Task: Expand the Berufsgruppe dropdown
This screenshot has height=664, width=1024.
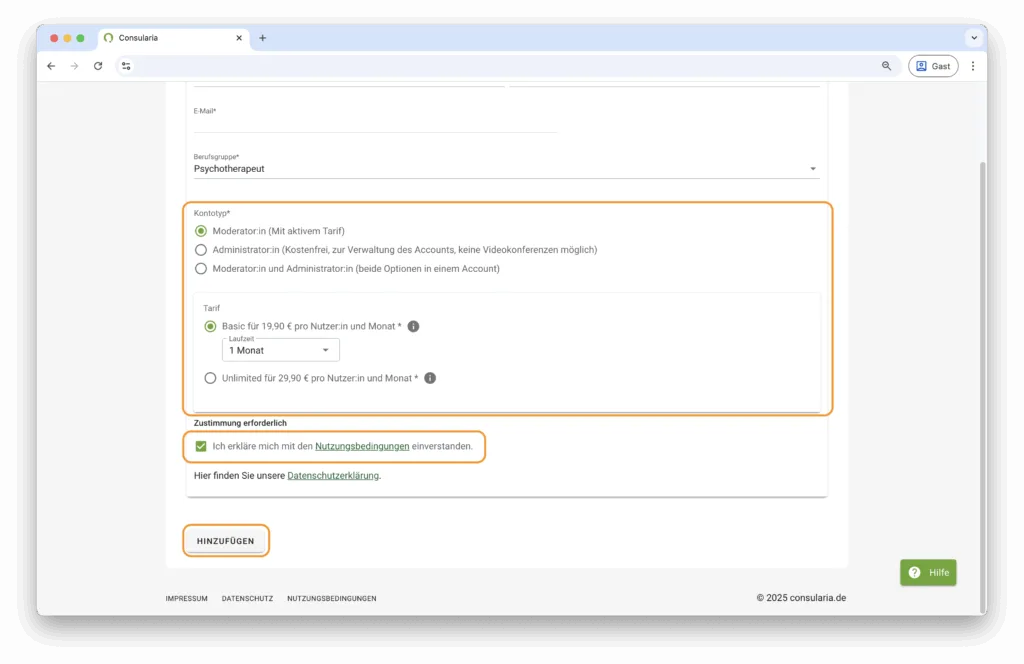Action: click(x=506, y=169)
